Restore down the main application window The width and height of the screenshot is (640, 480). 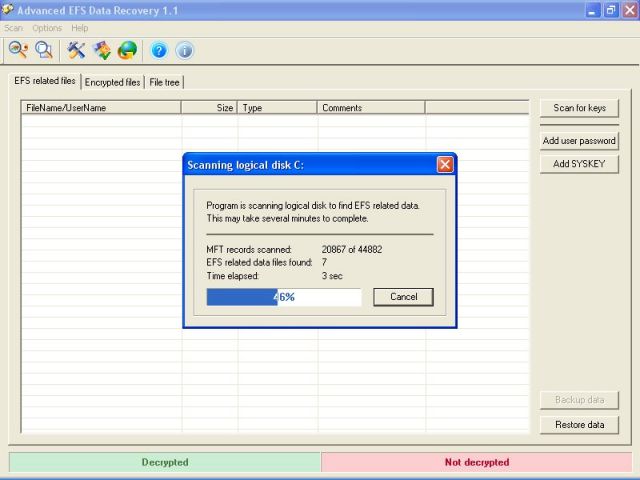(x=611, y=10)
